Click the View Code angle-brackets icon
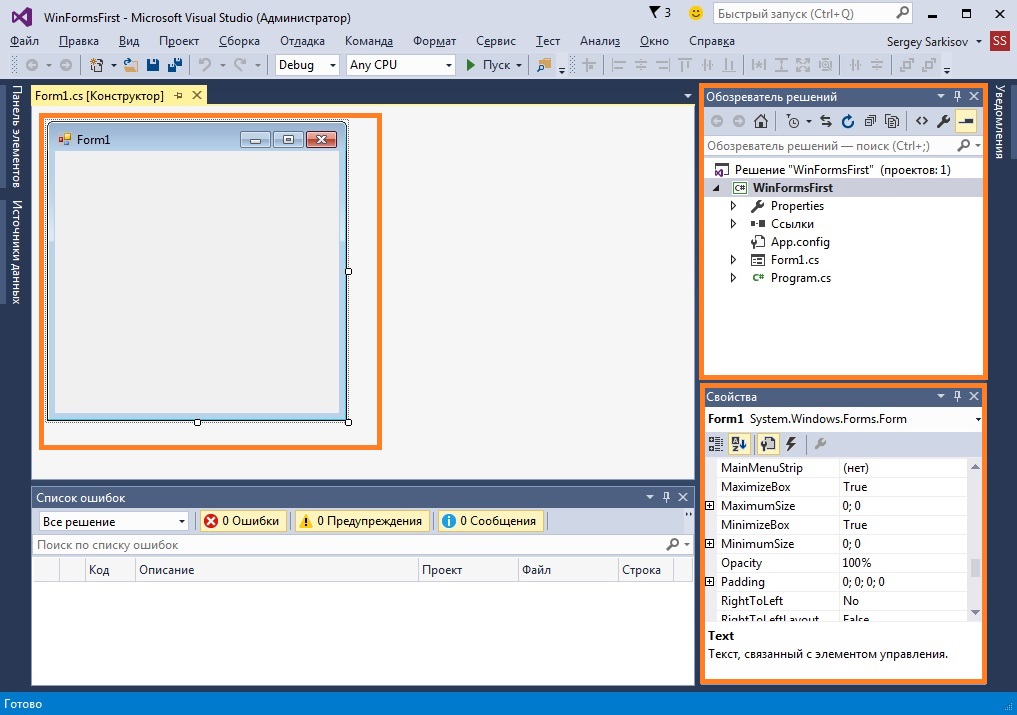This screenshot has width=1017, height=715. click(922, 121)
